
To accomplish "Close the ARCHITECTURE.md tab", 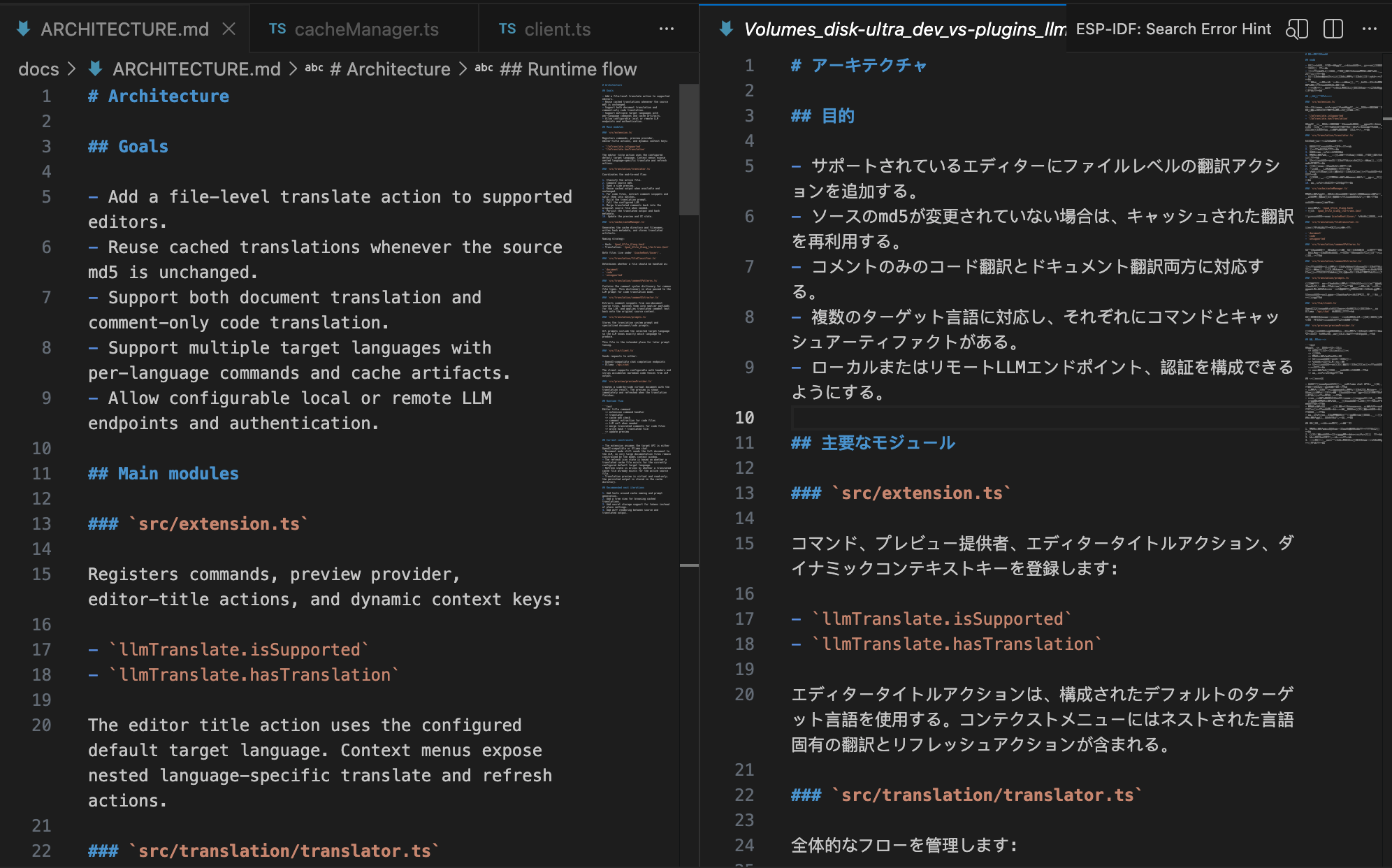I will click(x=229, y=29).
